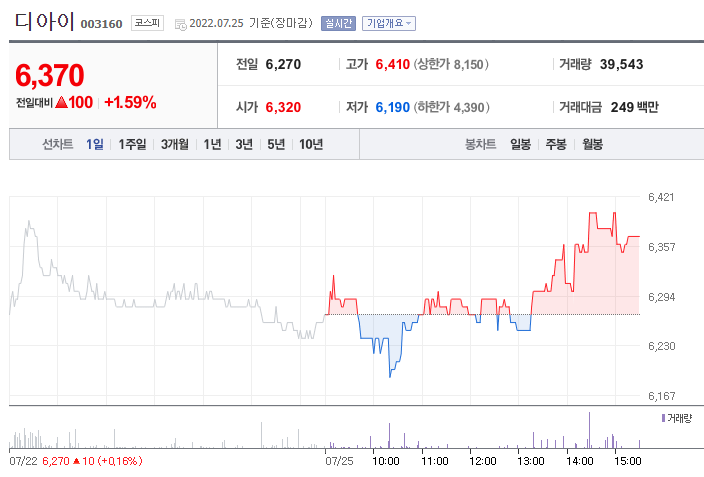
Task: Show the 3년 chart range
Action: click(244, 144)
